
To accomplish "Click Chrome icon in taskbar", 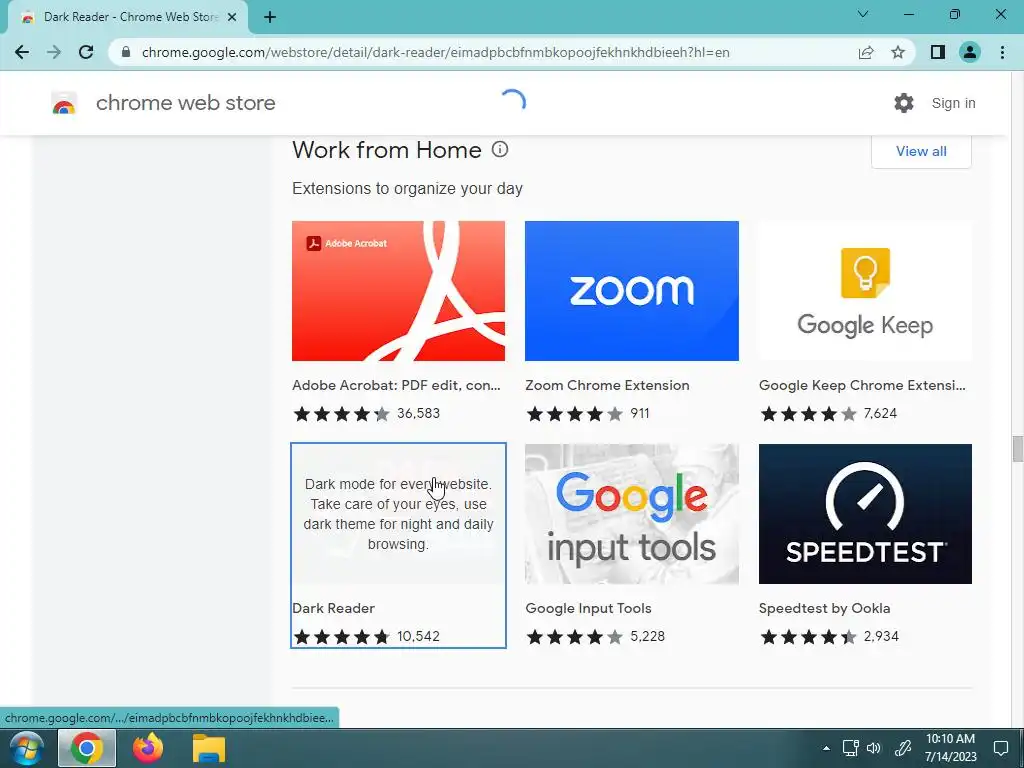I will click(87, 748).
